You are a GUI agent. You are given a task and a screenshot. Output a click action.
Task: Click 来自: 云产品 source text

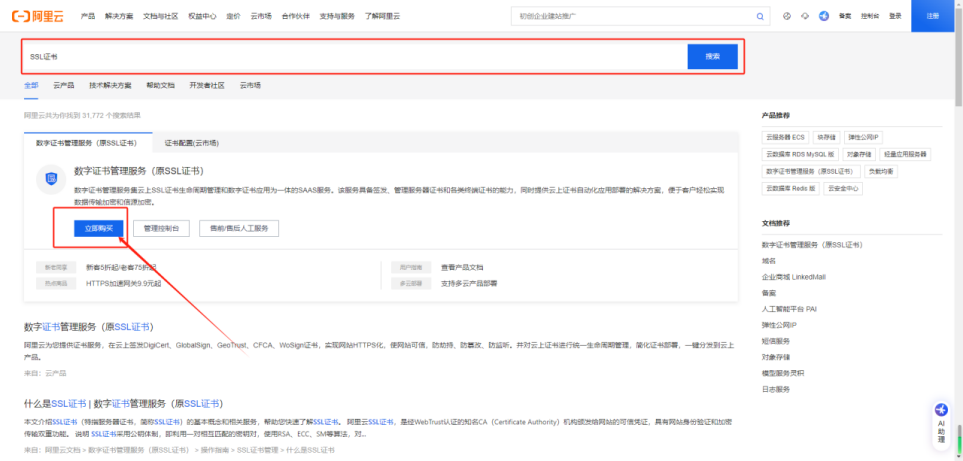pyautogui.click(x=45, y=373)
